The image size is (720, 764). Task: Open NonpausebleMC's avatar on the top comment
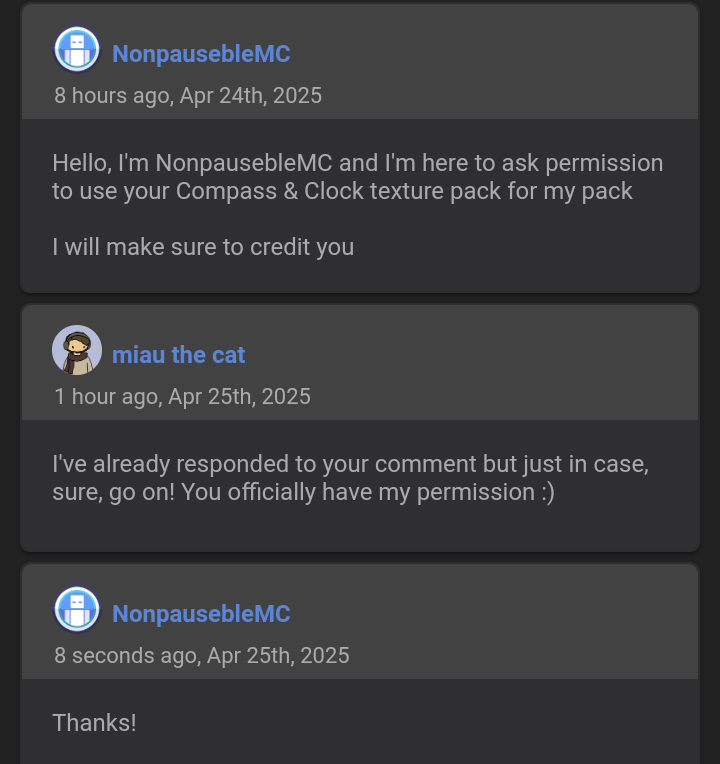point(77,50)
